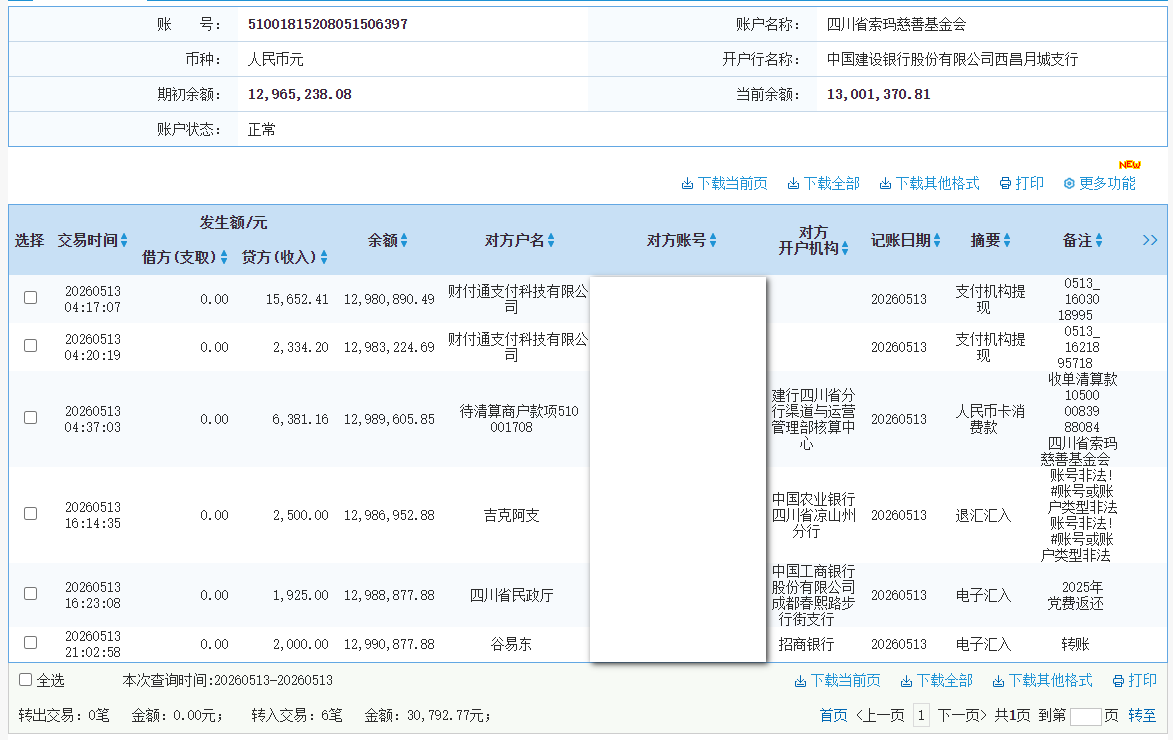Click counterparty 四川省民政厅

pos(511,595)
